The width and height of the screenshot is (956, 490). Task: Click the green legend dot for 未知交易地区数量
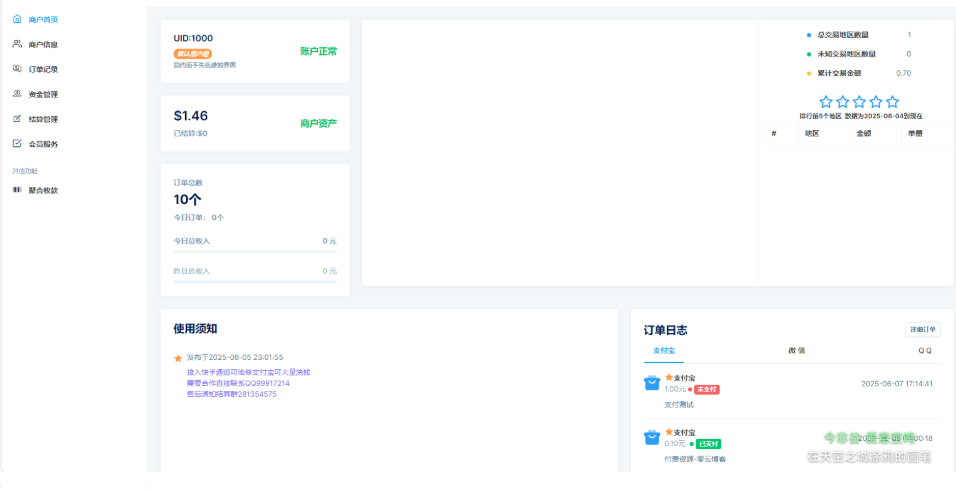tap(809, 54)
